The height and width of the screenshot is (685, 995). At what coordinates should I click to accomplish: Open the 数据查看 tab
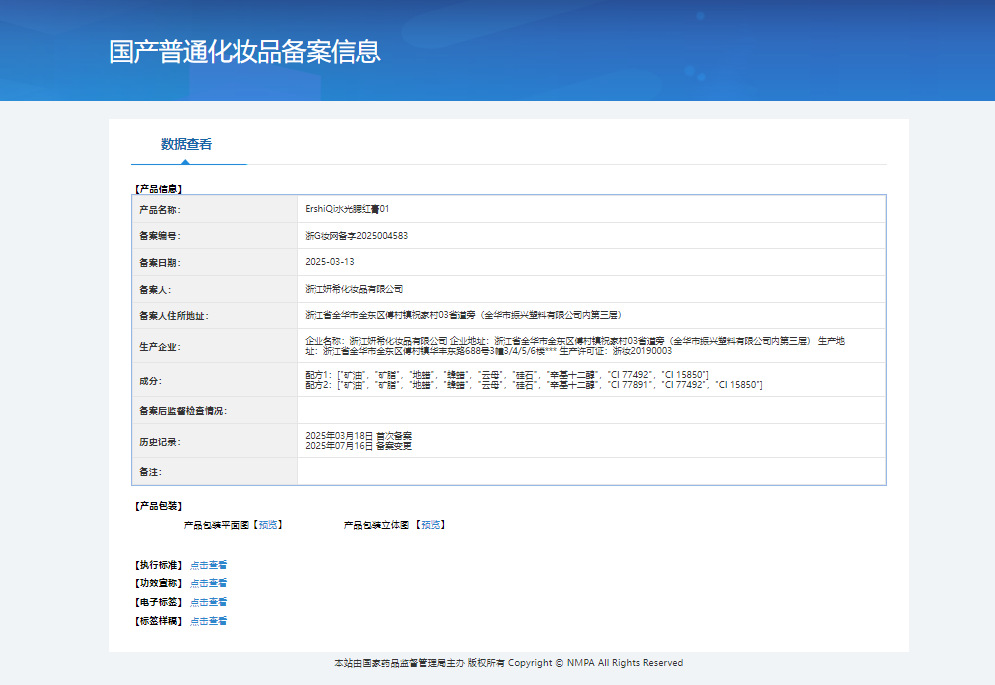(x=186, y=144)
